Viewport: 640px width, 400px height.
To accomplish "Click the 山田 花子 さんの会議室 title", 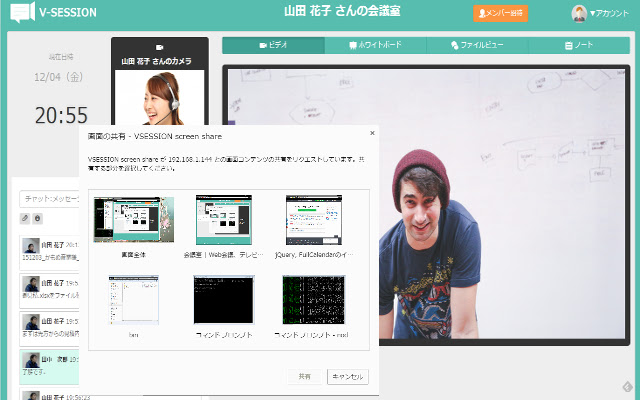I will [342, 11].
